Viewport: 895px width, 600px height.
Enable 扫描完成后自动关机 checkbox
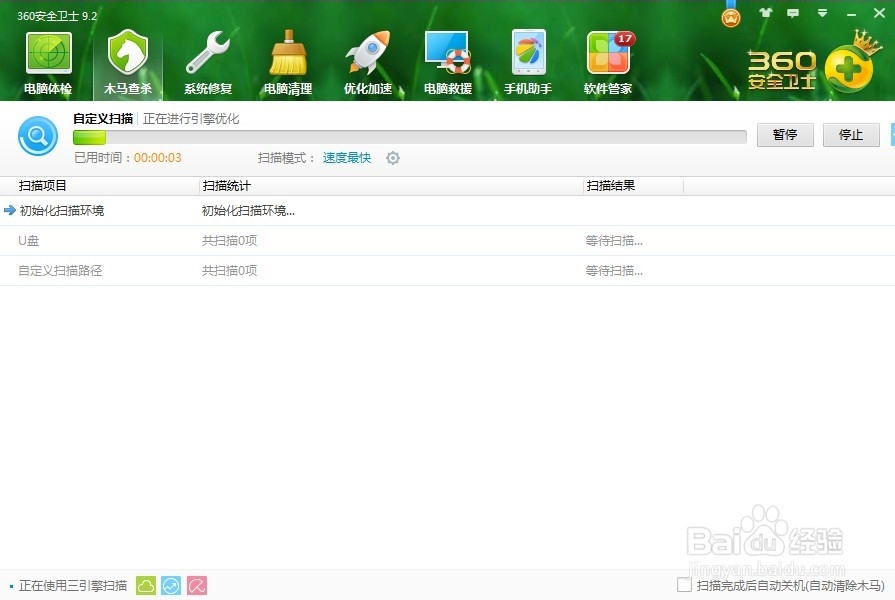point(684,585)
